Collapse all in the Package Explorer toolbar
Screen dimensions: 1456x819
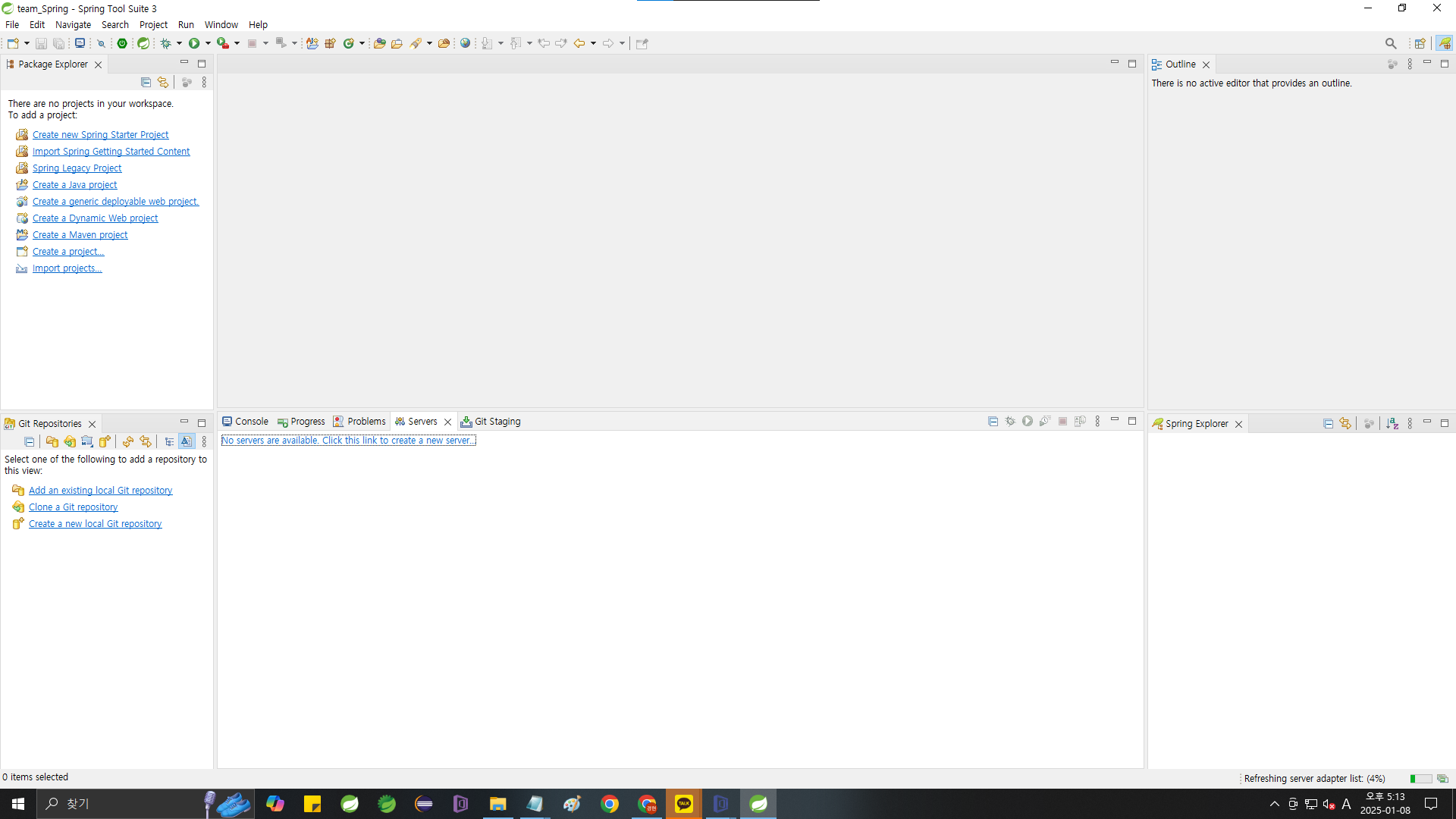[146, 82]
